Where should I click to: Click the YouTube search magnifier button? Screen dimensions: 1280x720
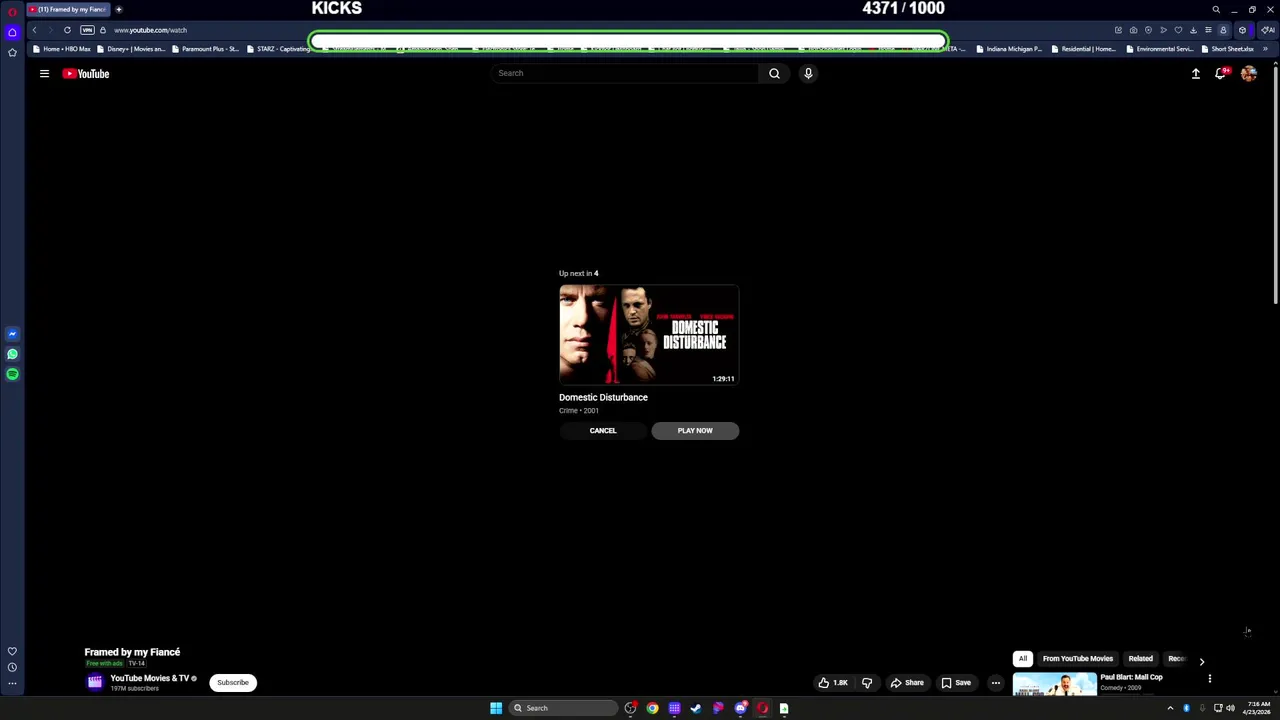point(774,73)
